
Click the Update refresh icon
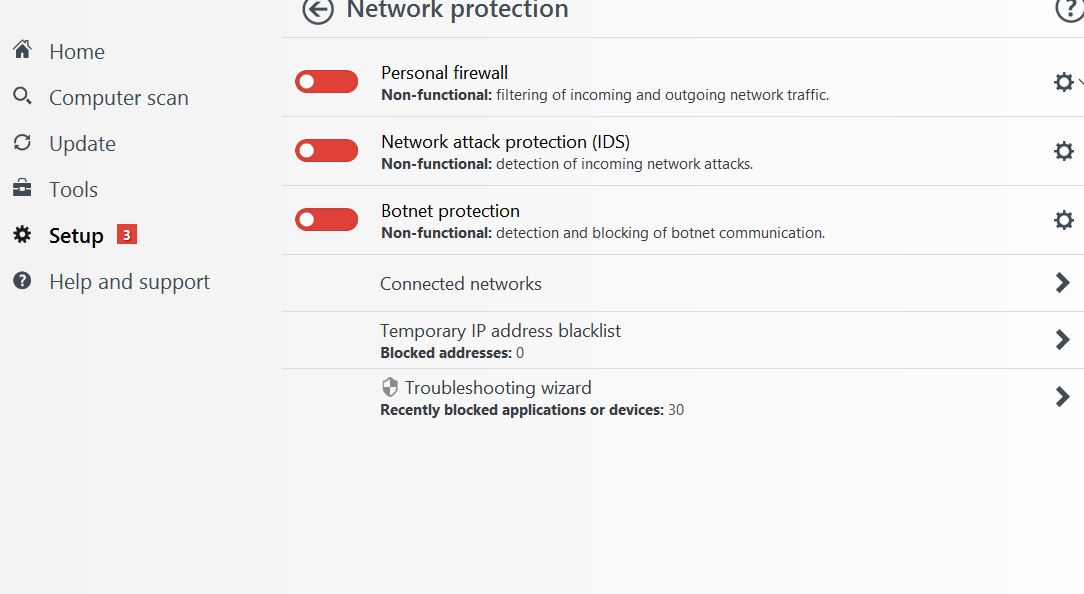click(22, 142)
